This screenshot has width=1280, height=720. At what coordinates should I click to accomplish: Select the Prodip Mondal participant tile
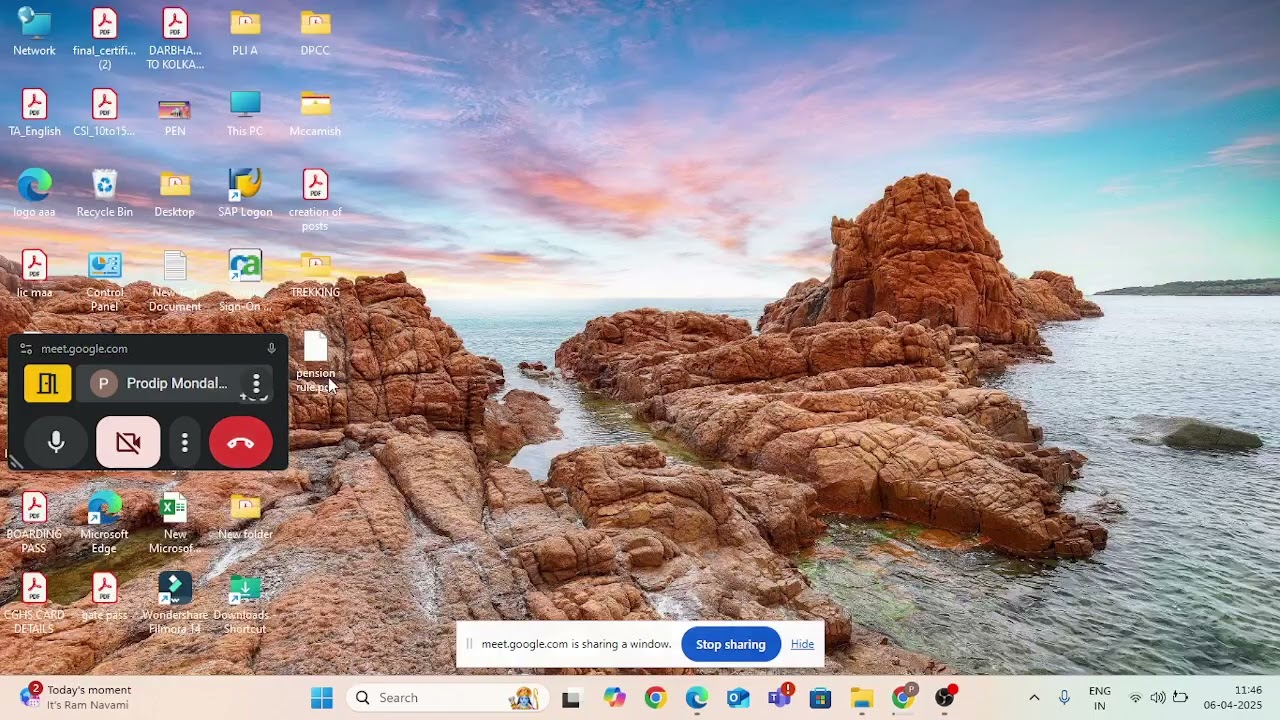175,383
